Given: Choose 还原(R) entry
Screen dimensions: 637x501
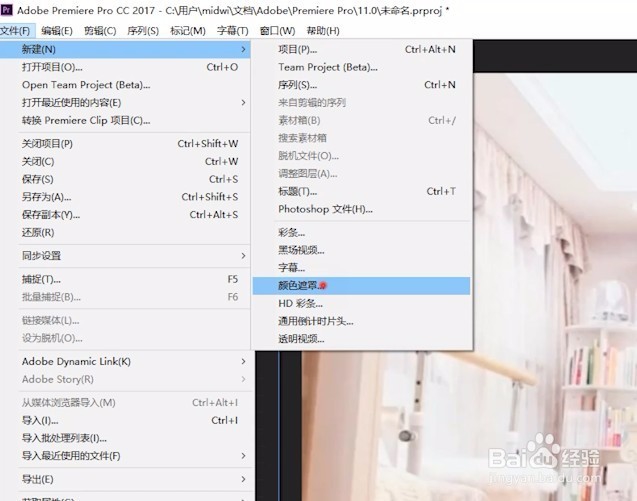Looking at the screenshot, I should pyautogui.click(x=125, y=232).
